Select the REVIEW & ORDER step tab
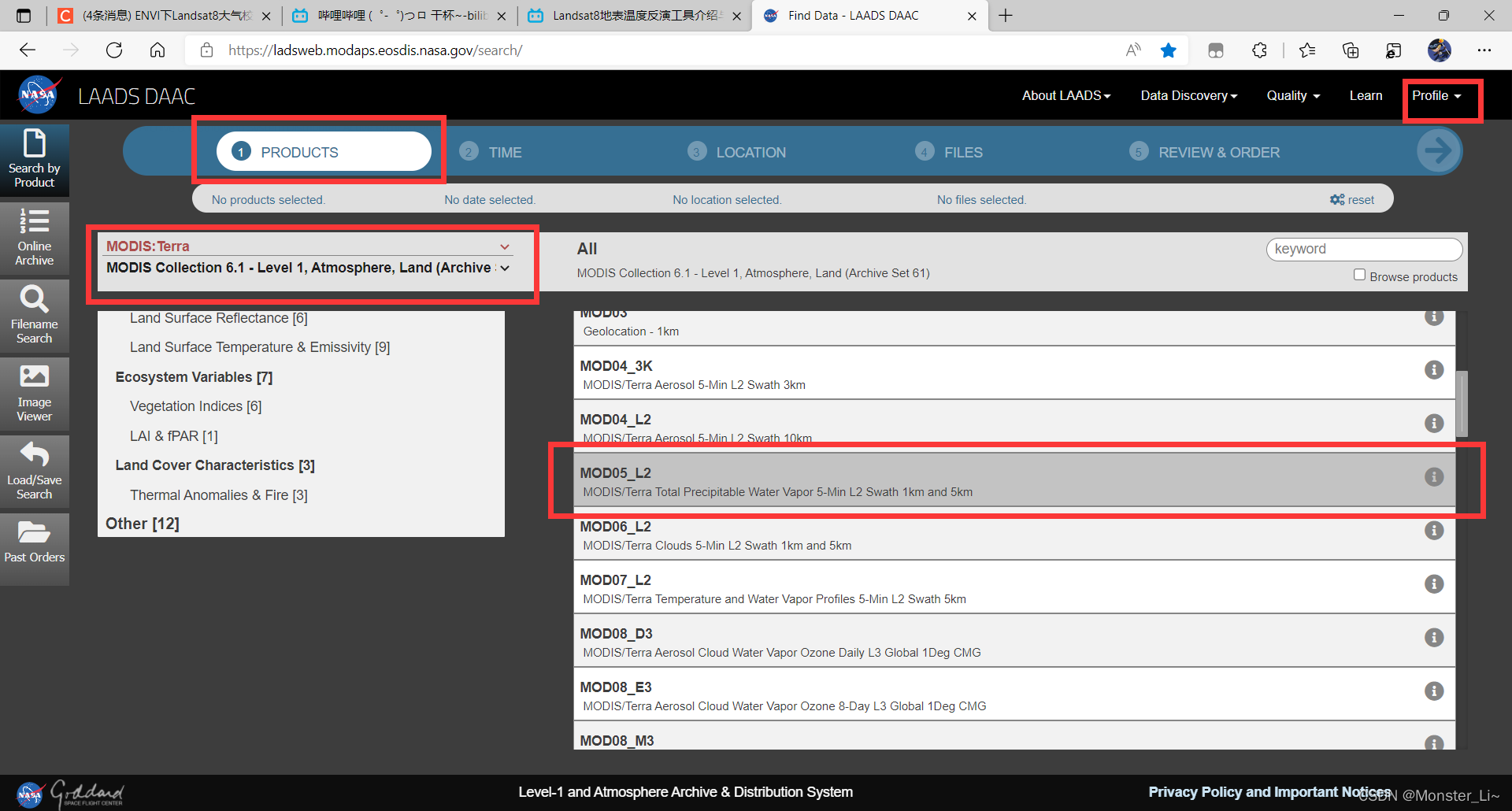The height and width of the screenshot is (811, 1512). (x=1205, y=152)
